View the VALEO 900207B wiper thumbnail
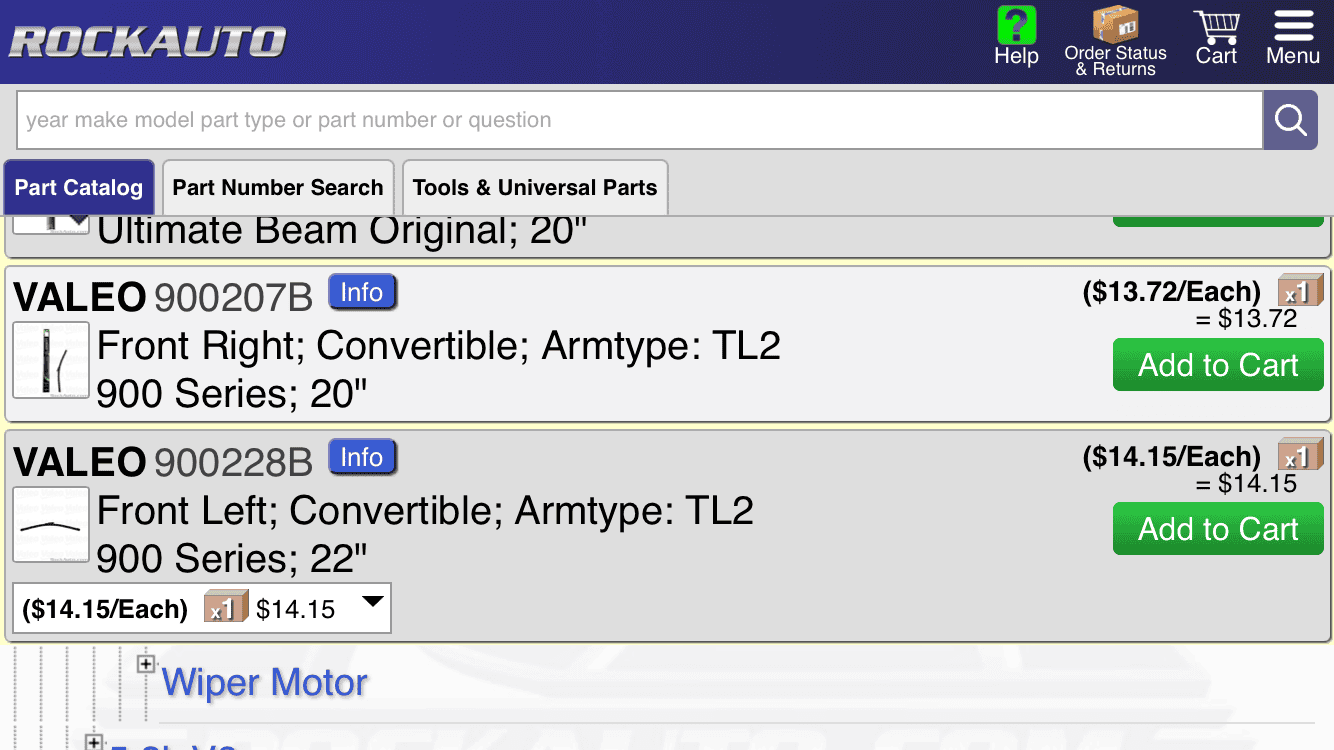The width and height of the screenshot is (1334, 750). point(51,360)
